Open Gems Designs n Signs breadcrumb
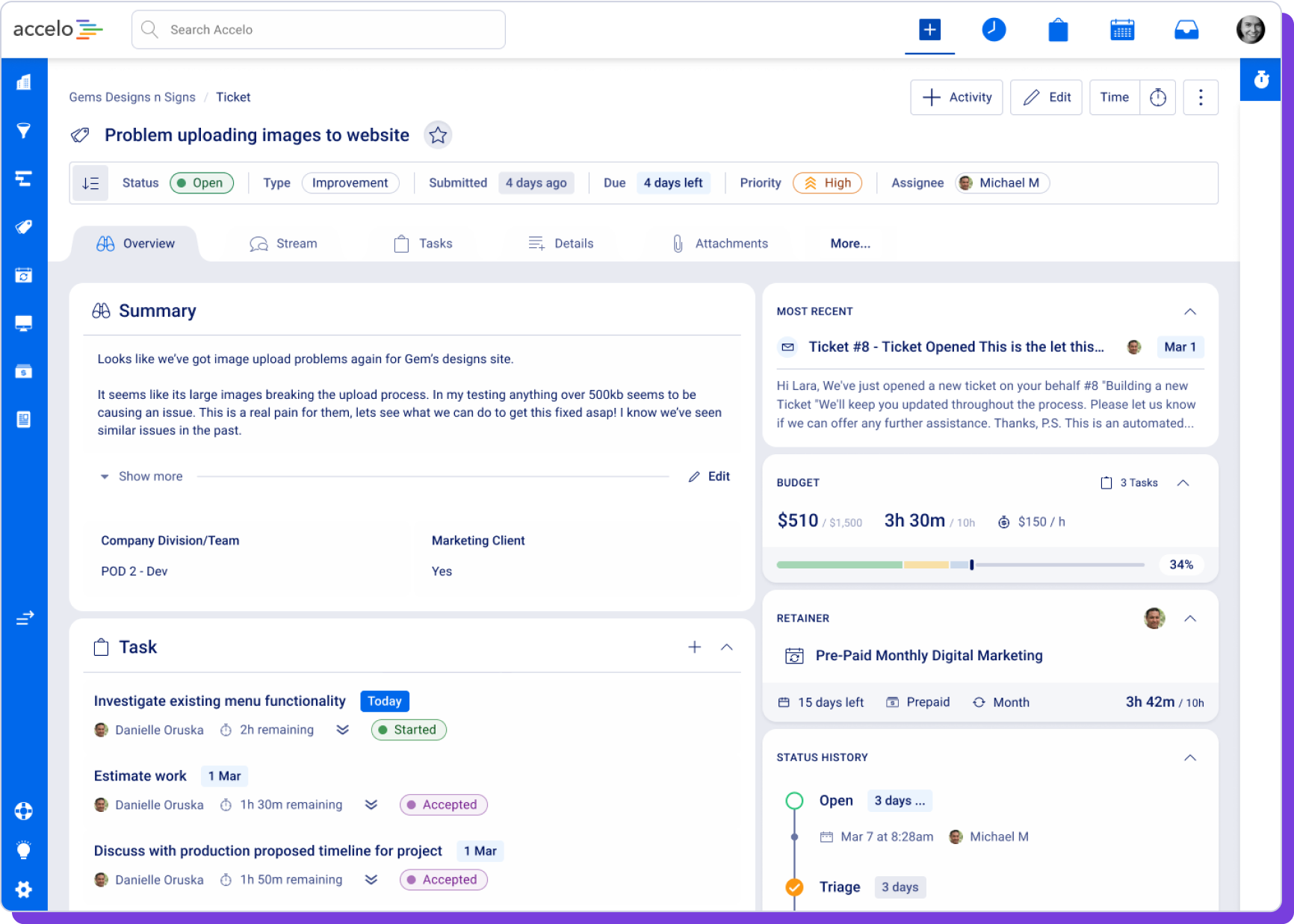1294x924 pixels. tap(132, 97)
